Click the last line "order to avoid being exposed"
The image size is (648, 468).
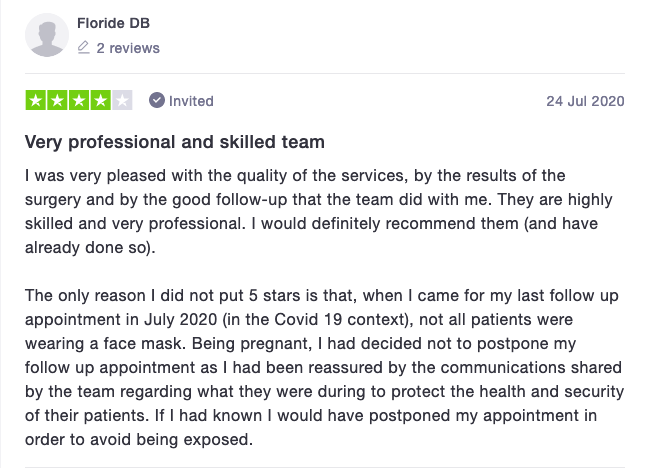[138, 439]
